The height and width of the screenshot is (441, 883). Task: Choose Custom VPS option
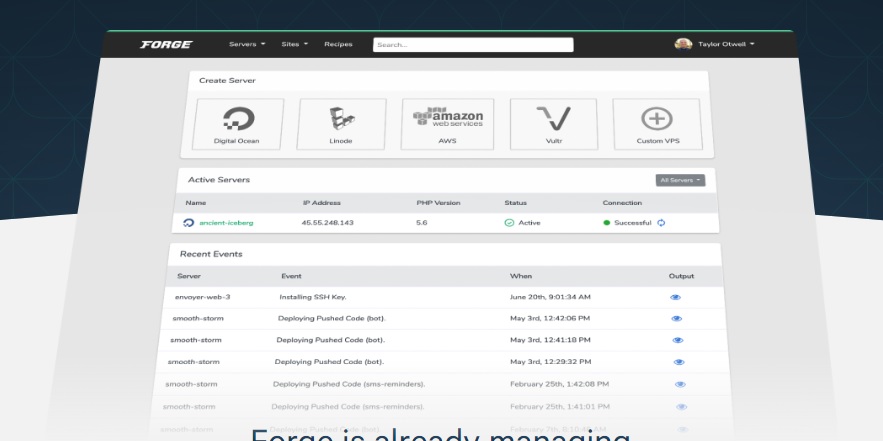tap(658, 124)
